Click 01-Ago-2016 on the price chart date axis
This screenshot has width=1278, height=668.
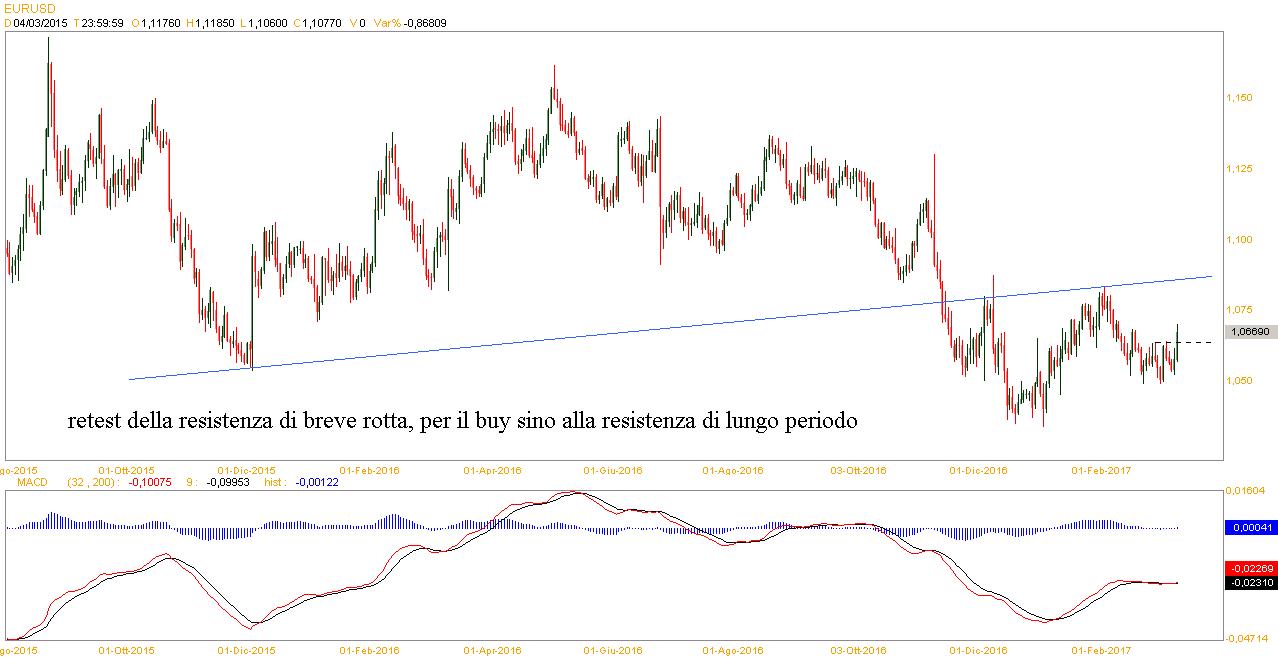[733, 470]
